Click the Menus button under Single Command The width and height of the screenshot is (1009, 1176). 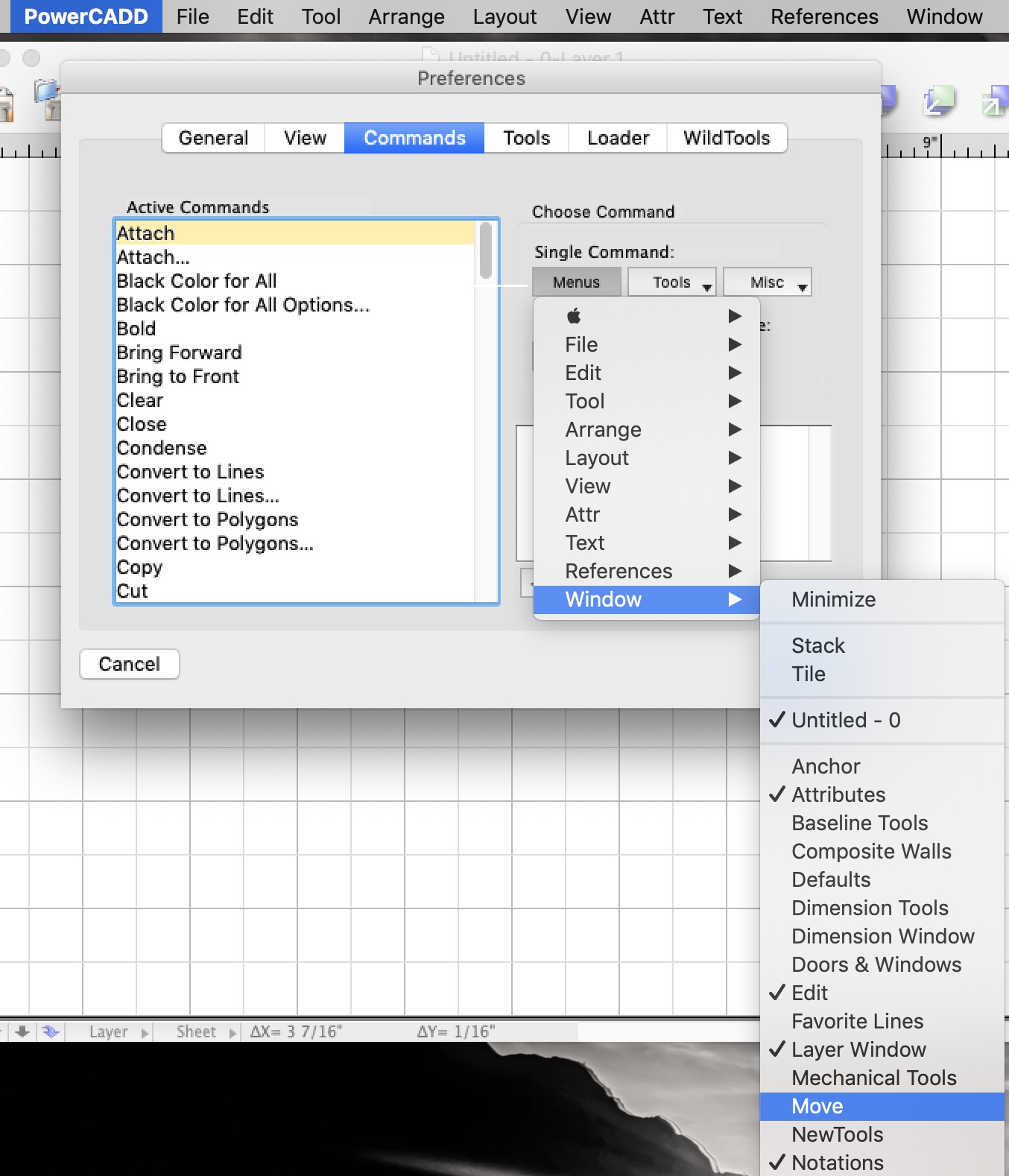pyautogui.click(x=577, y=282)
